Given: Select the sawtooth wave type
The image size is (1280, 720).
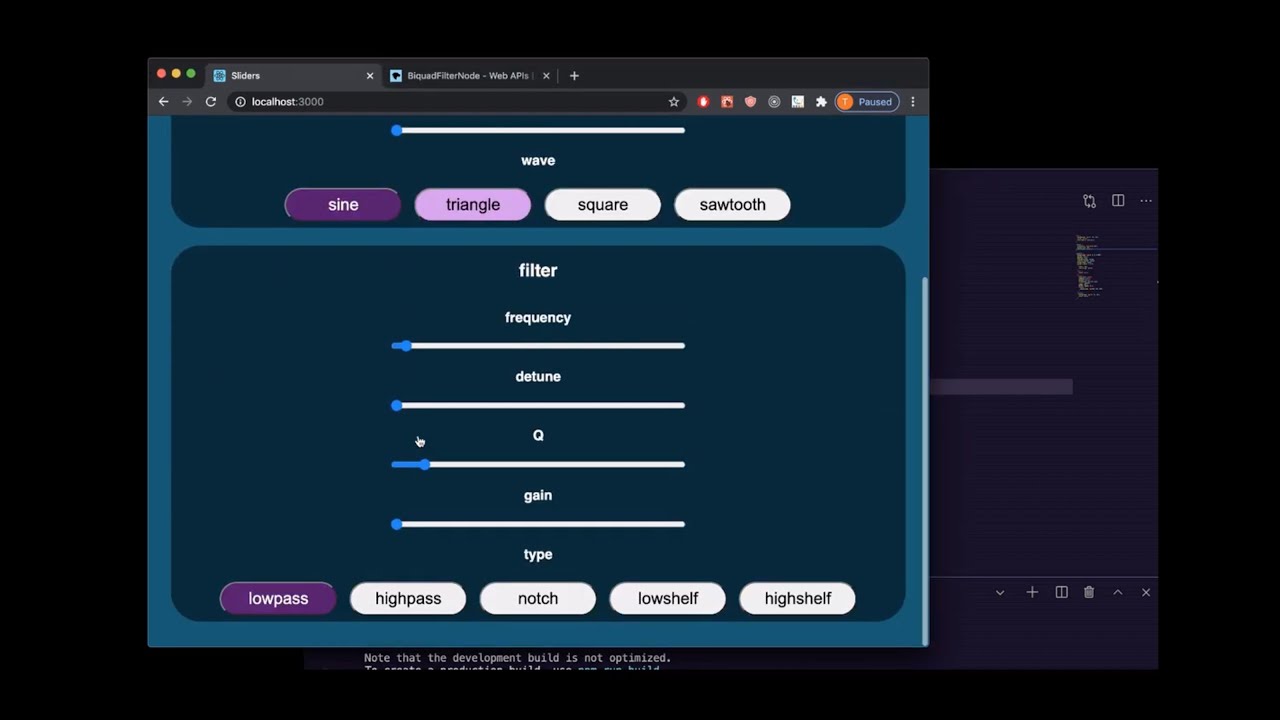Looking at the screenshot, I should click(x=733, y=204).
